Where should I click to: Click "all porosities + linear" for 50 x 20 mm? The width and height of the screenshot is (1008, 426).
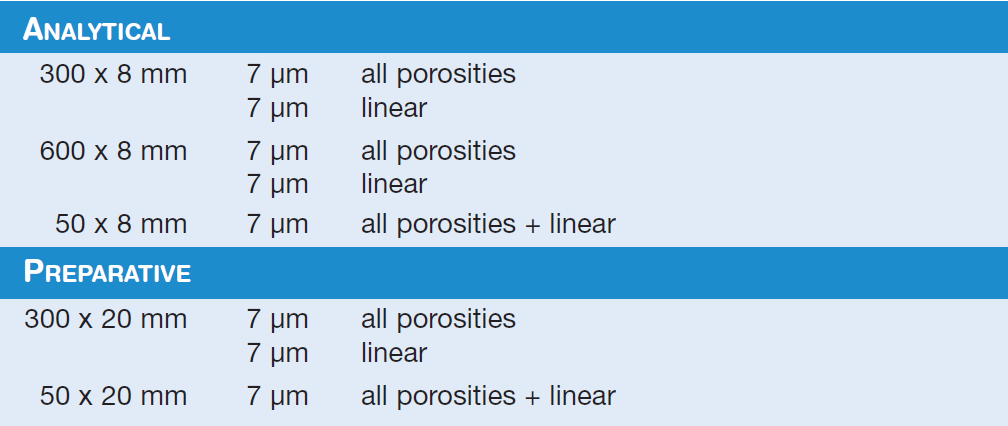coord(487,396)
